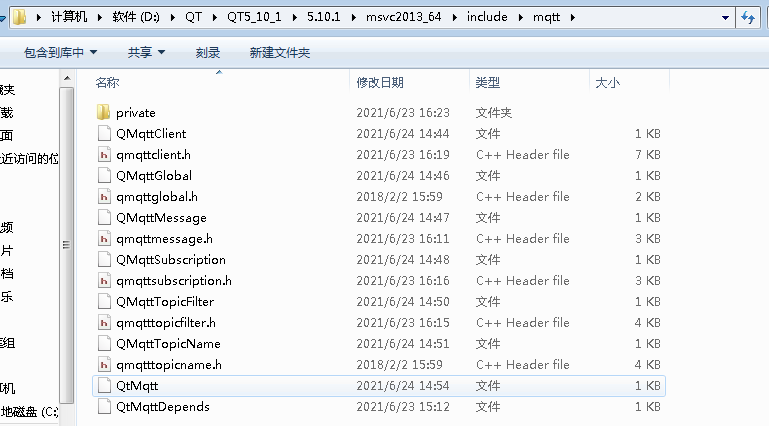Refresh the folder view
This screenshot has width=769, height=426.
click(x=748, y=18)
